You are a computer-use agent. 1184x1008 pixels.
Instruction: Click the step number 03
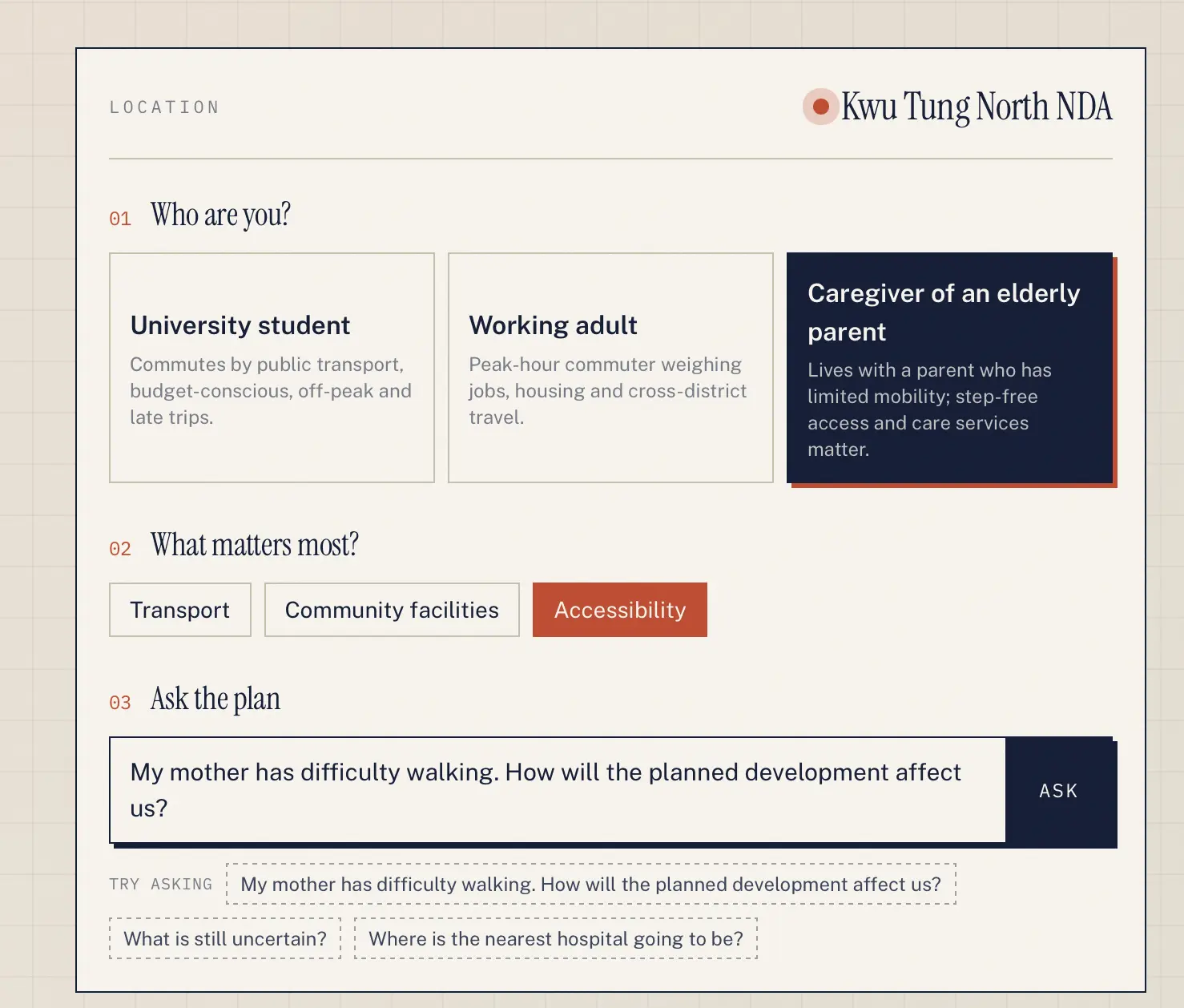click(x=120, y=703)
